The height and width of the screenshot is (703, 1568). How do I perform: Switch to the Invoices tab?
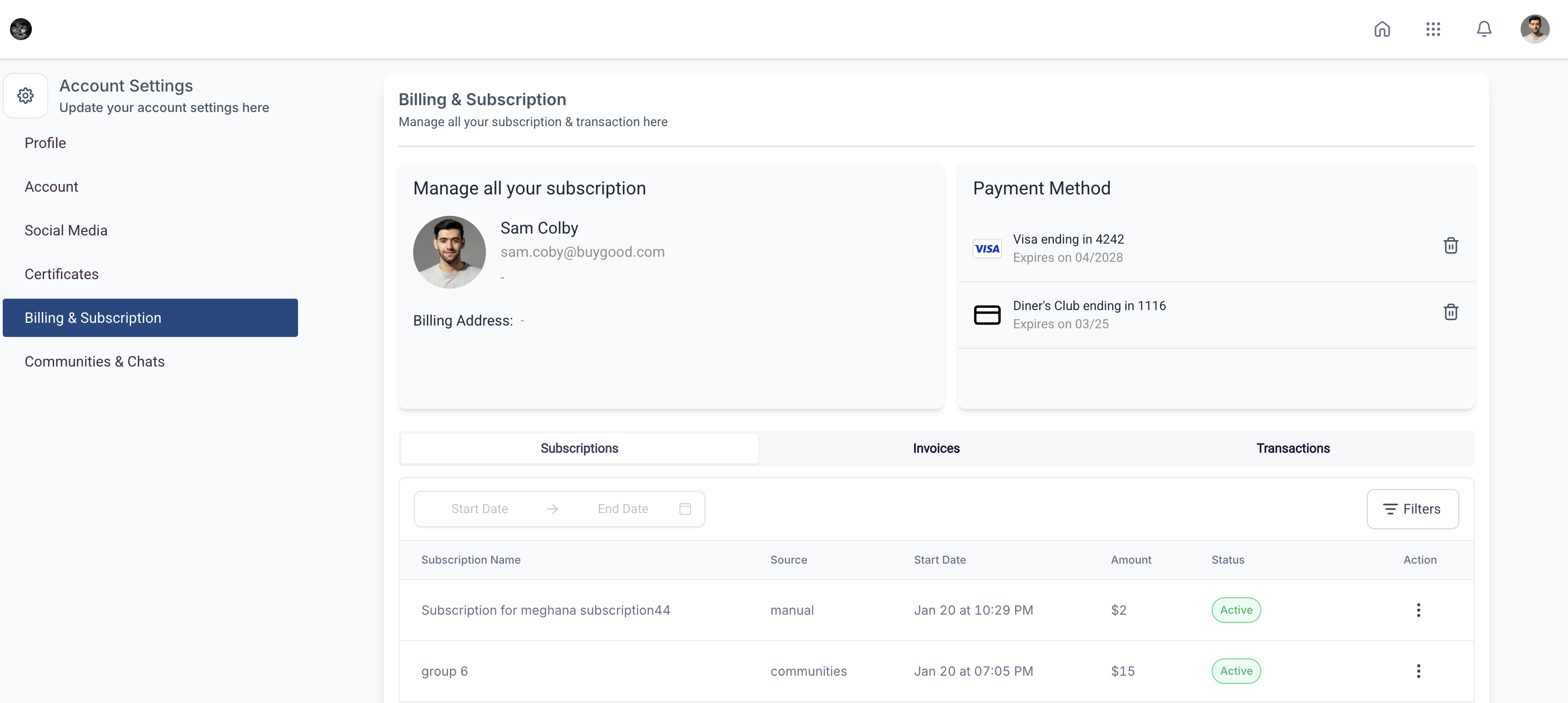click(936, 448)
